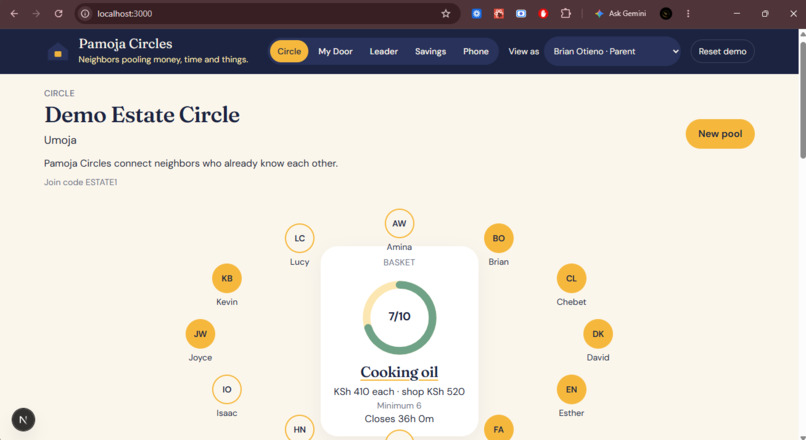
Task: Expand the View as user dropdown
Action: (613, 51)
